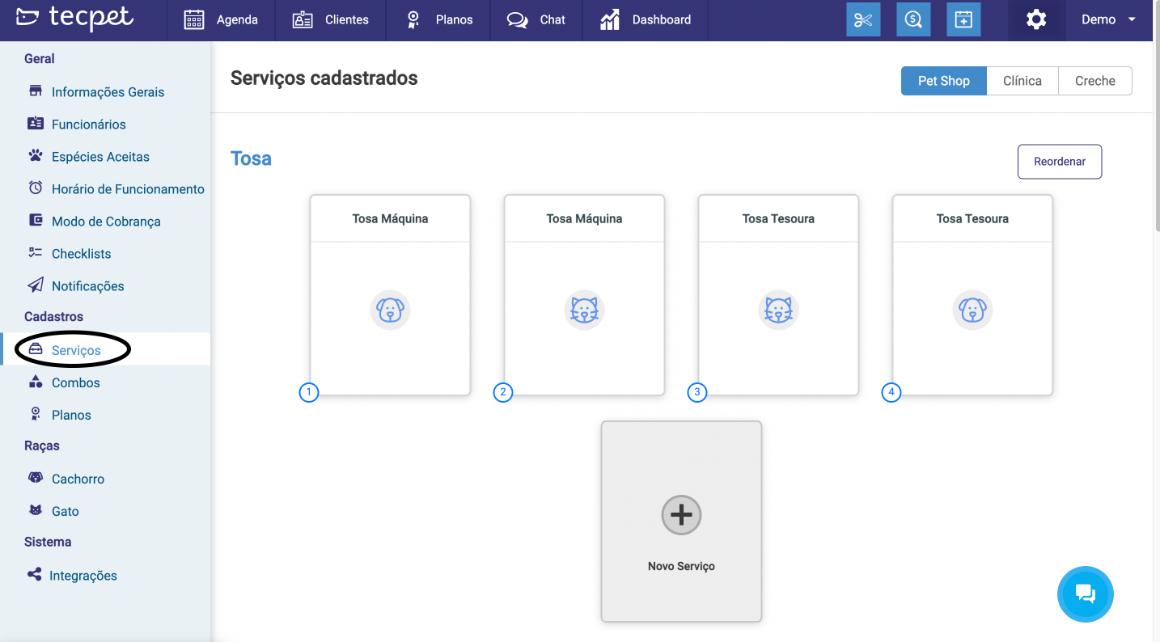The image size is (1160, 642).
Task: Click the tecpet logo
Action: [x=75, y=19]
